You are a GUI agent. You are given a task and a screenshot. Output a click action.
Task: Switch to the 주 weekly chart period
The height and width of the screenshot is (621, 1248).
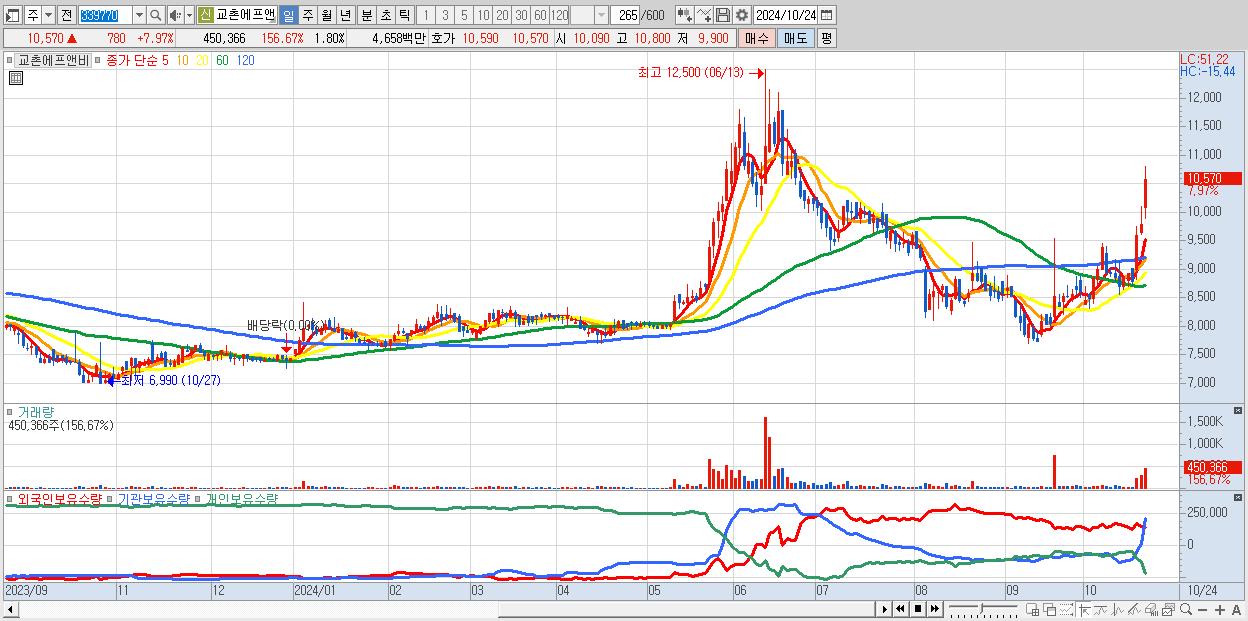click(x=308, y=15)
